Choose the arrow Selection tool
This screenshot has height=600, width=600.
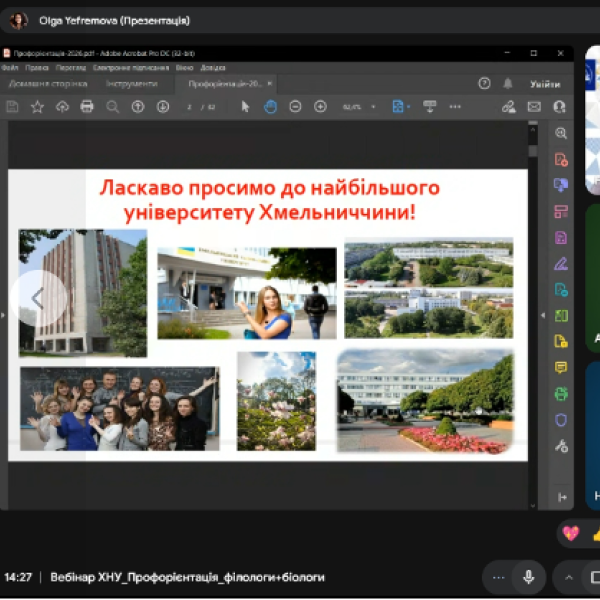pos(246,106)
